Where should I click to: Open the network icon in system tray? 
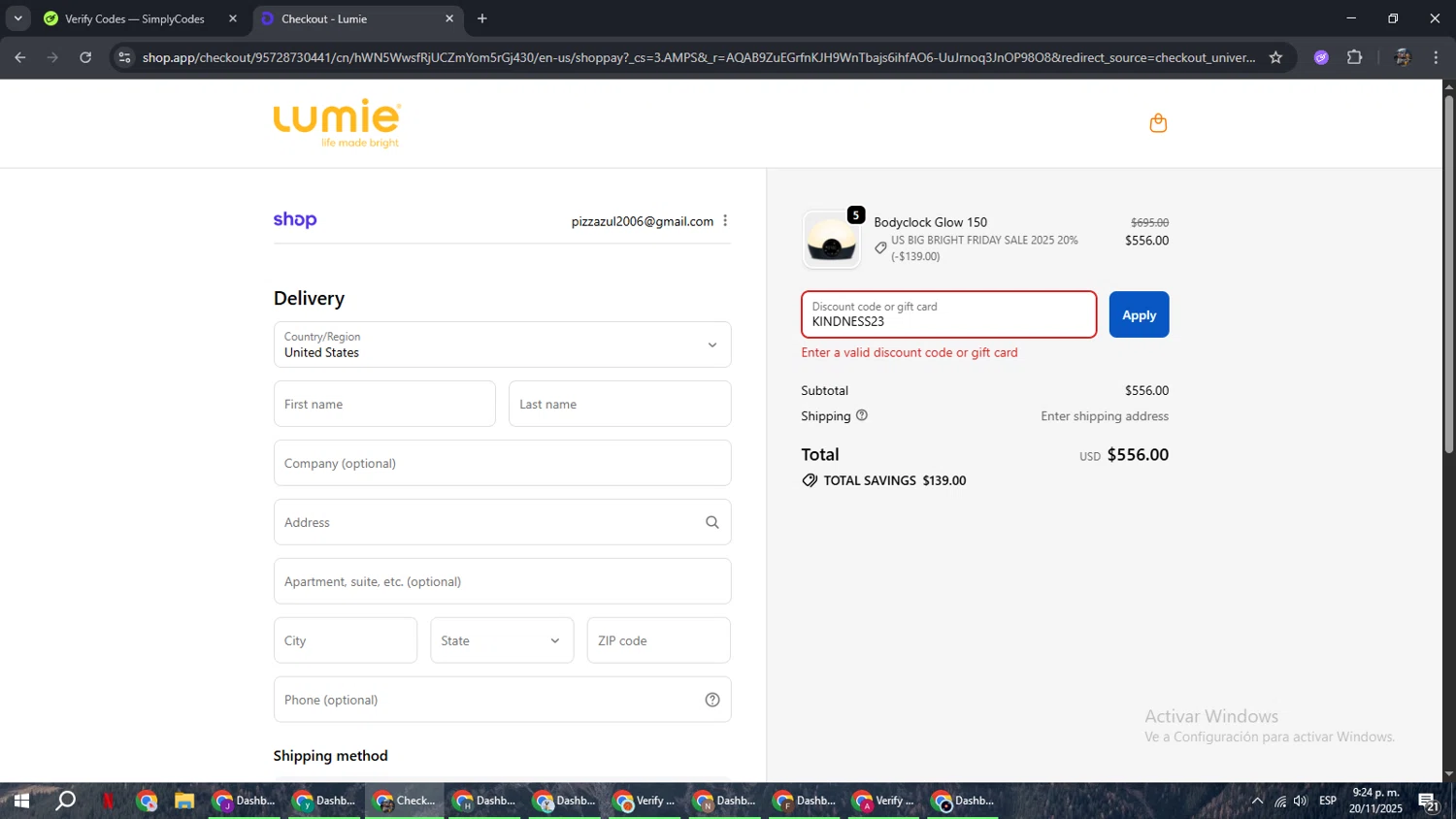(1279, 801)
